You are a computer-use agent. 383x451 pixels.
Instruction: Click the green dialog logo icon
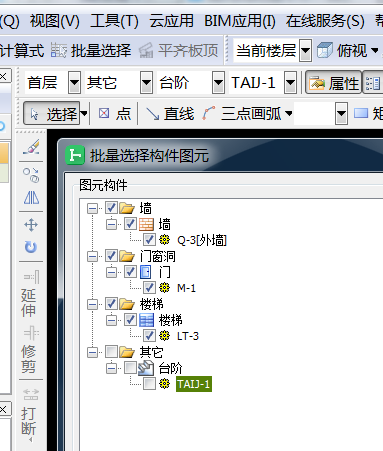75,155
